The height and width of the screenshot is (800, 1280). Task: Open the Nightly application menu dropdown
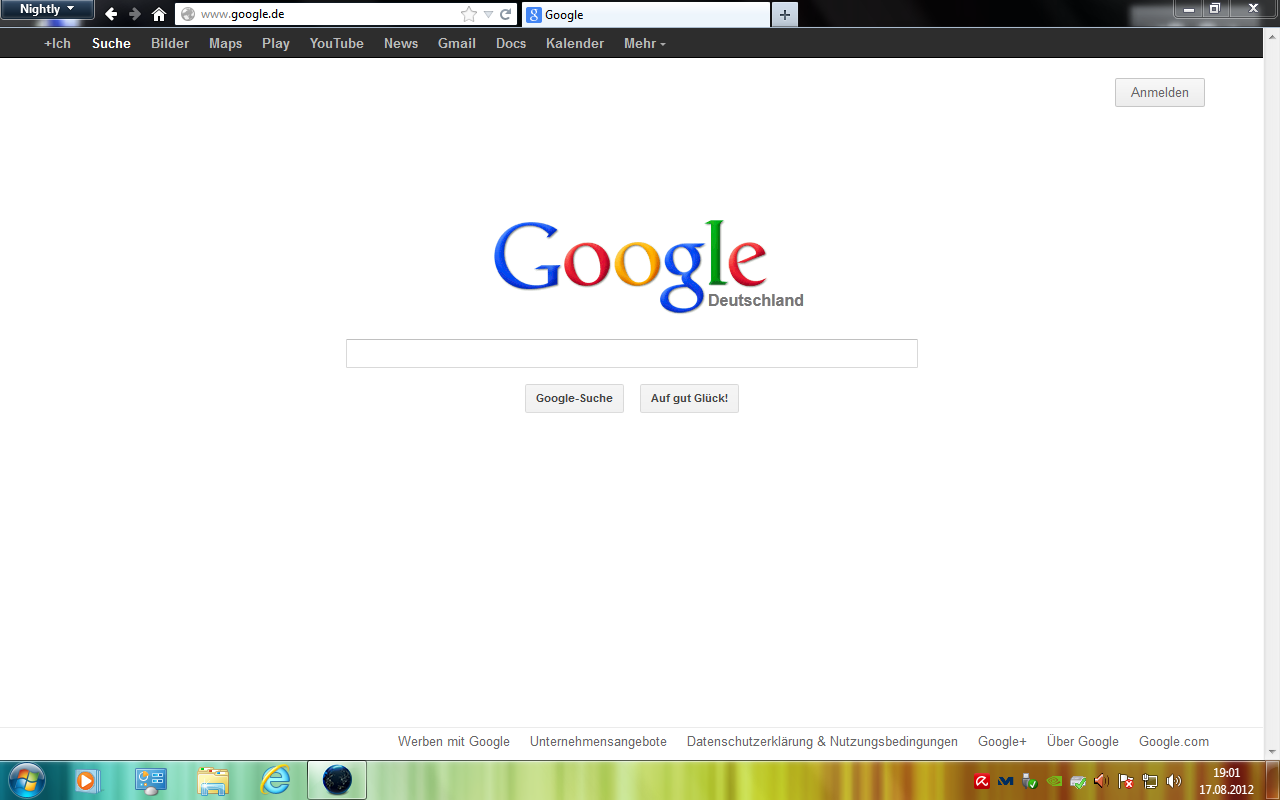point(48,10)
